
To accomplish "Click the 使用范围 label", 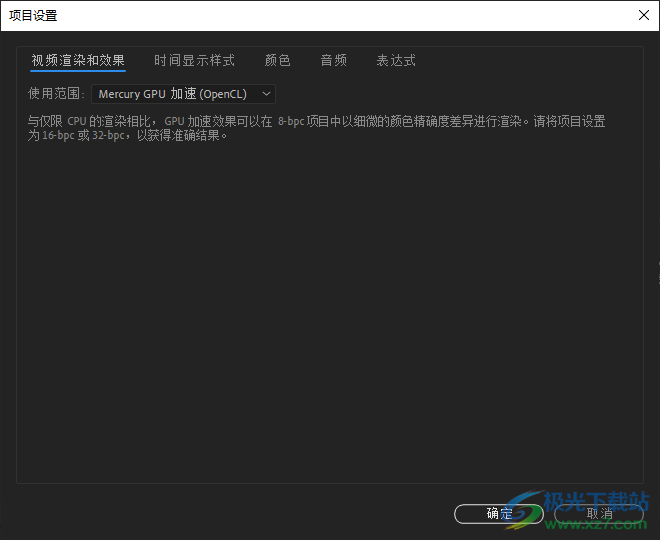I will click(56, 93).
